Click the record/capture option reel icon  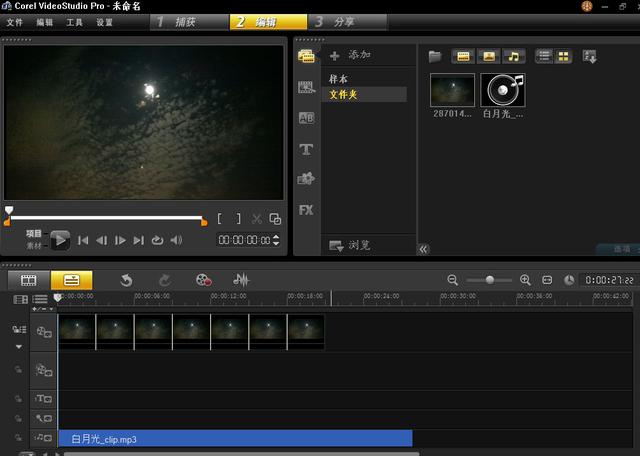[x=204, y=280]
